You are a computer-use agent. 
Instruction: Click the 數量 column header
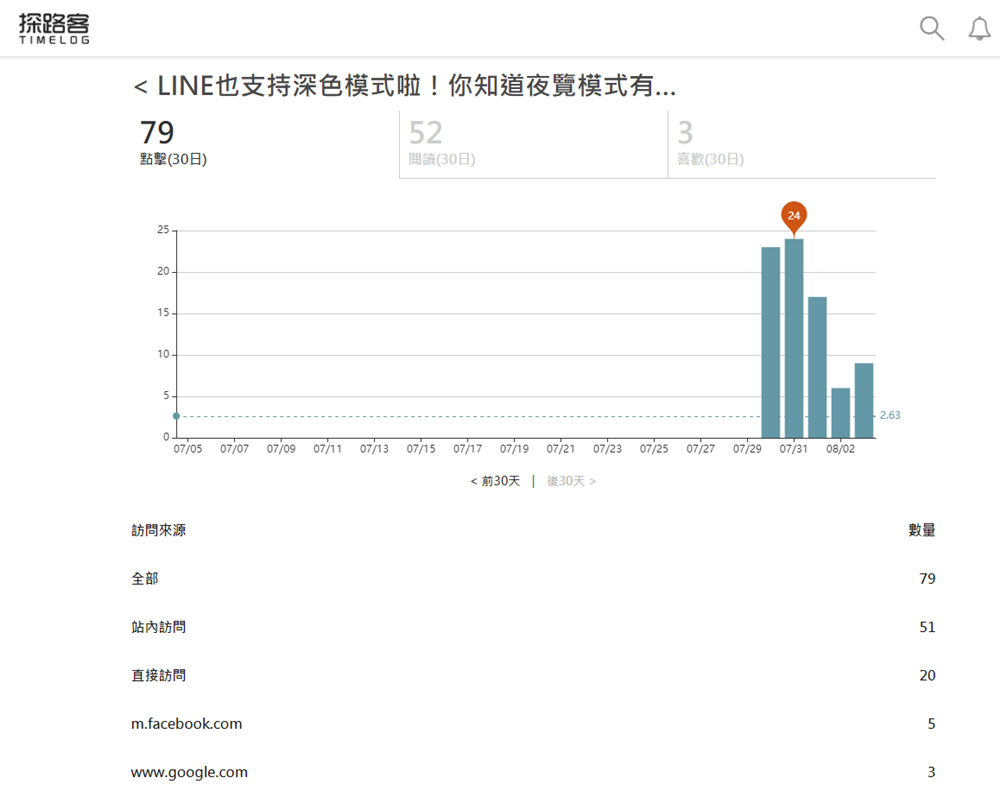click(922, 530)
